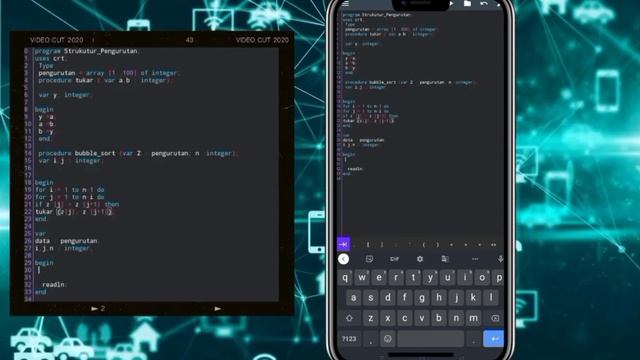Run the program with the play icon

click(452, 4)
